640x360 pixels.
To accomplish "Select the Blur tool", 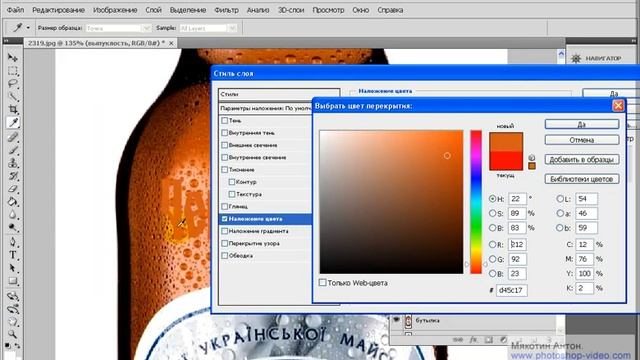I will point(13,215).
